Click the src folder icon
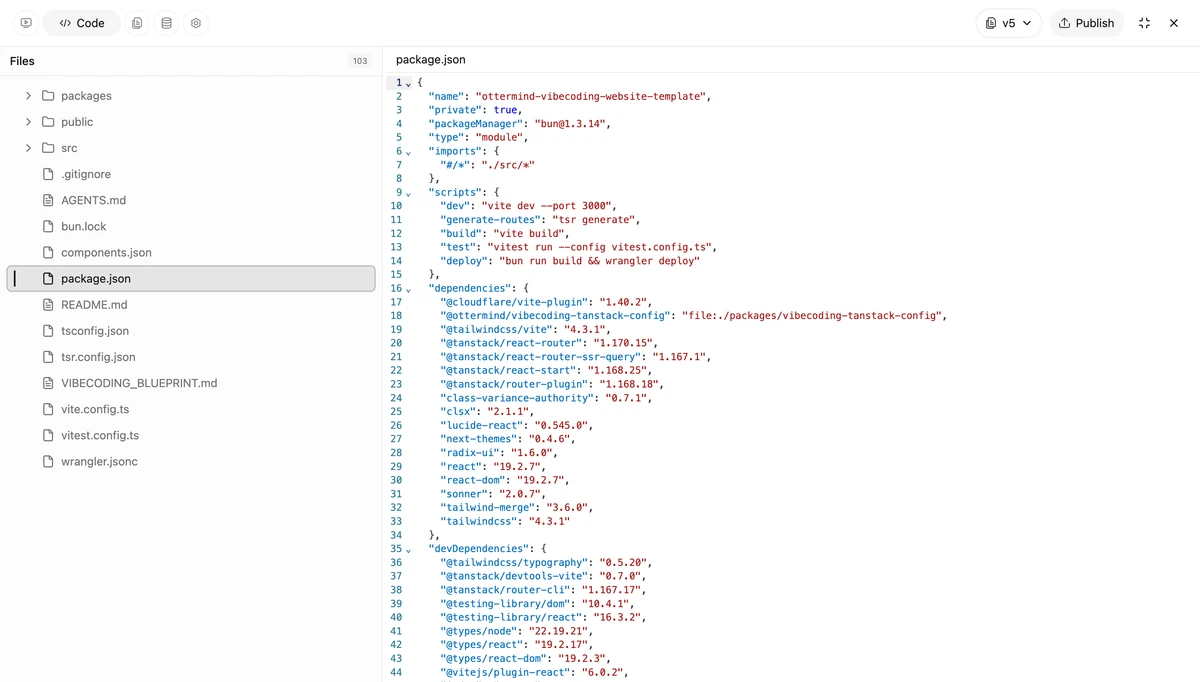 click(x=48, y=148)
